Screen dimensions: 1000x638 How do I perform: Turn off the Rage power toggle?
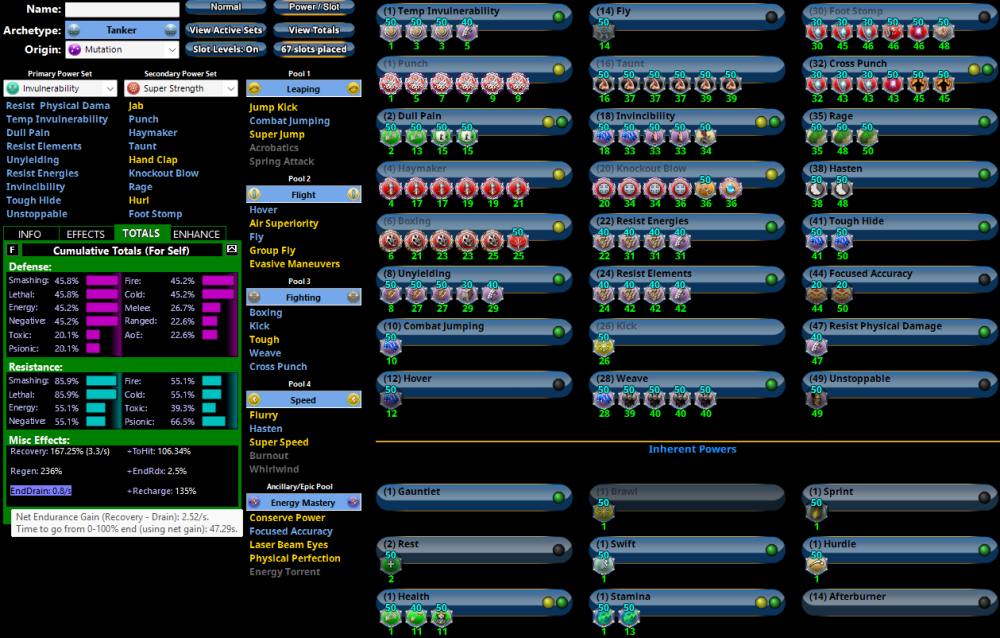pyautogui.click(x=982, y=122)
